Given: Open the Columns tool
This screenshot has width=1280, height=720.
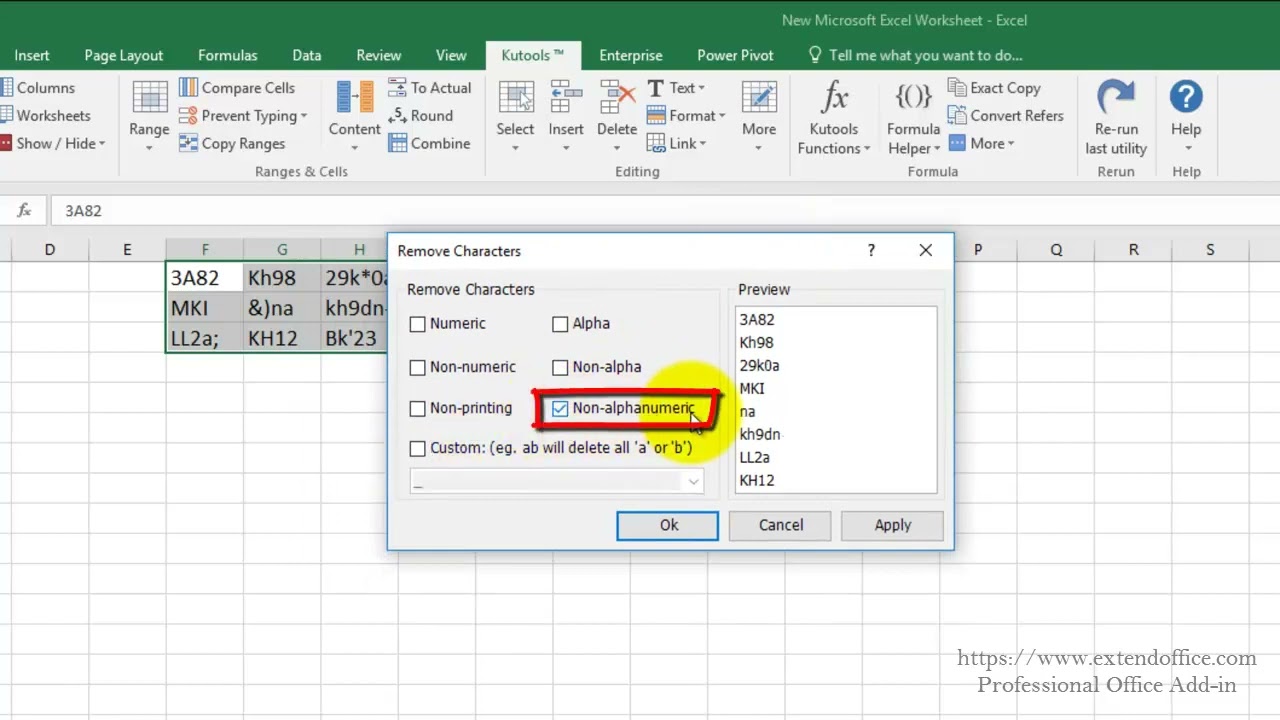Looking at the screenshot, I should coord(37,88).
